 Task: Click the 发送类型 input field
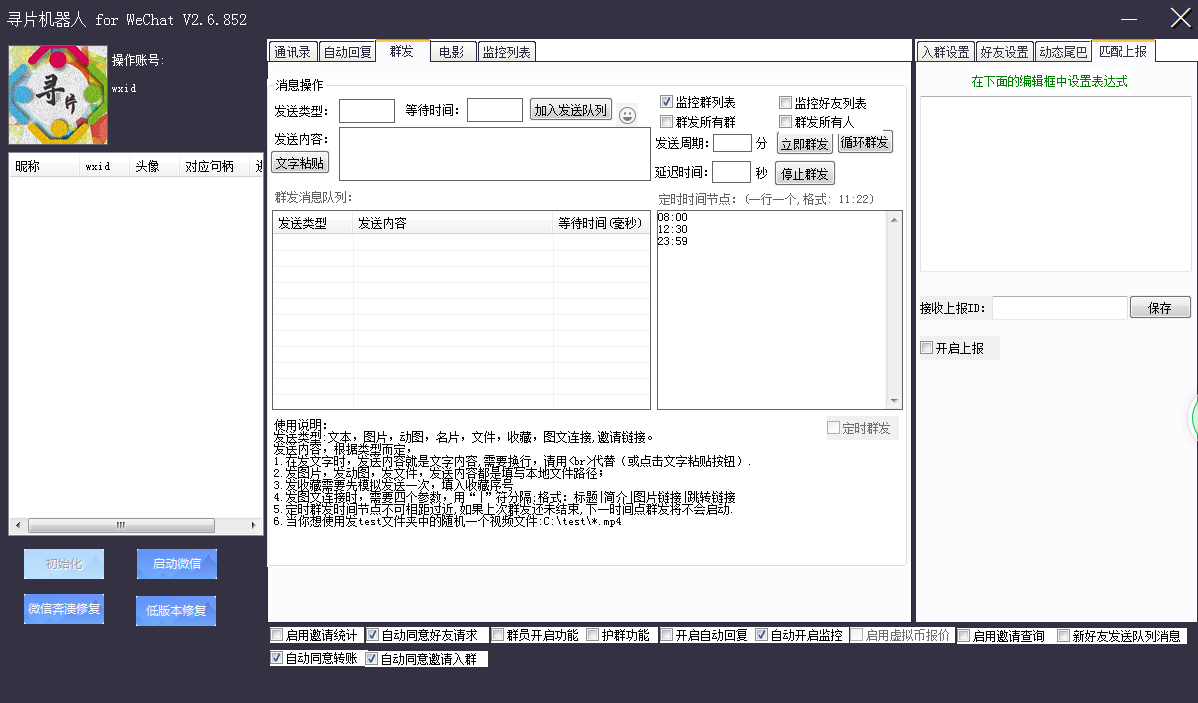pyautogui.click(x=367, y=111)
